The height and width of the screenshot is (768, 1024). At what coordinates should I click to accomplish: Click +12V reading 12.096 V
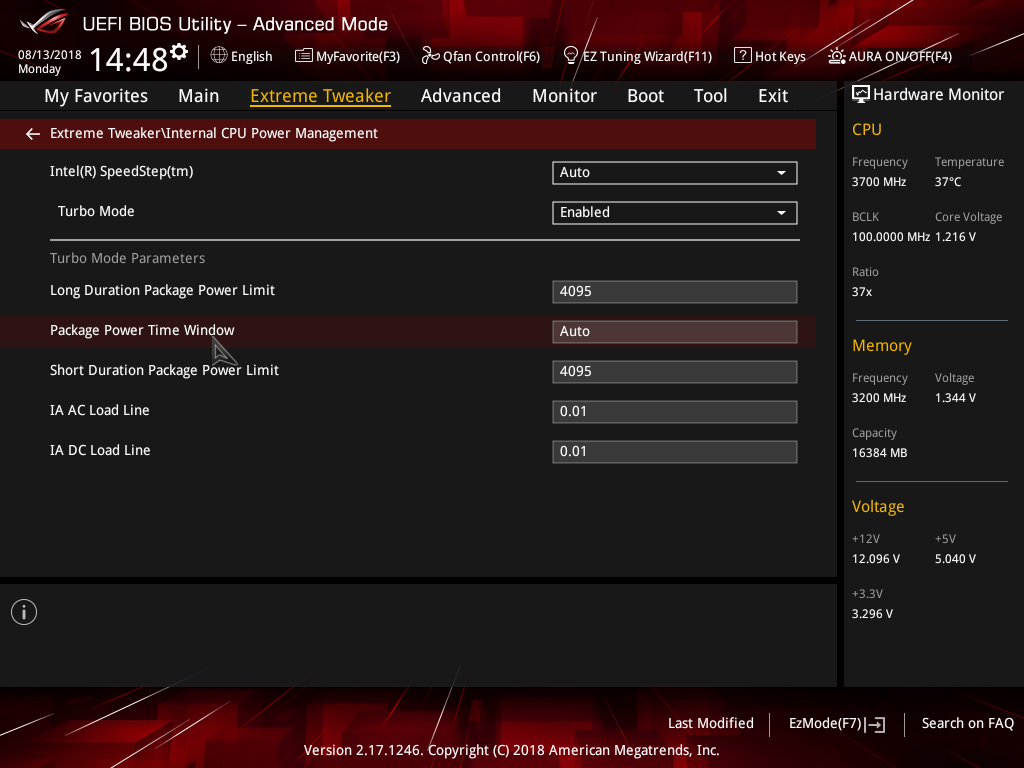tap(875, 559)
